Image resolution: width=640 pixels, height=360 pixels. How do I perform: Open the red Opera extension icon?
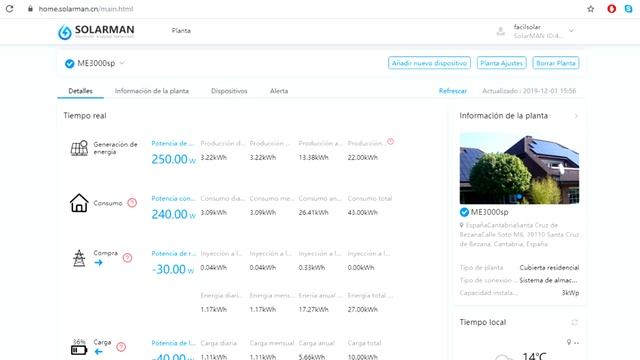tap(611, 9)
